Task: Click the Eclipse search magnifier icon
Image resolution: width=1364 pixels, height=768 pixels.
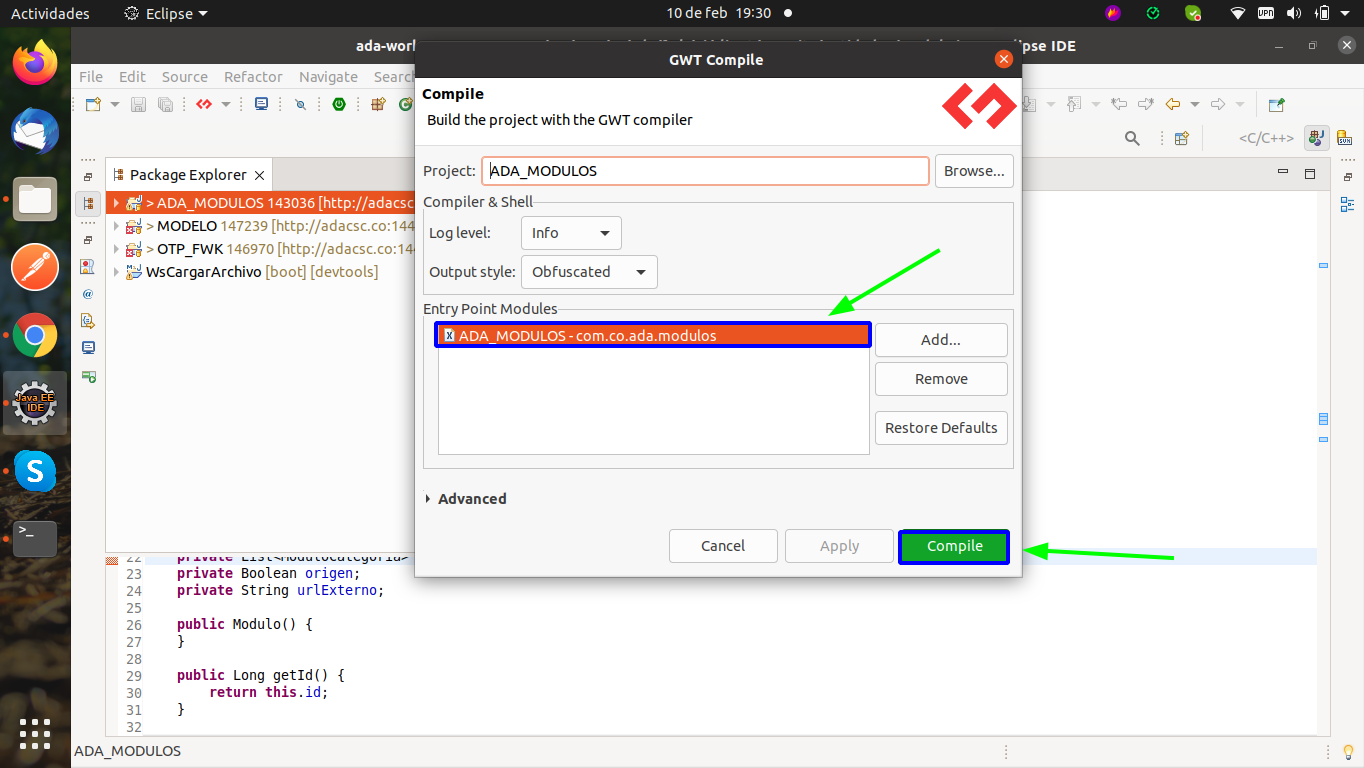Action: tap(1132, 138)
